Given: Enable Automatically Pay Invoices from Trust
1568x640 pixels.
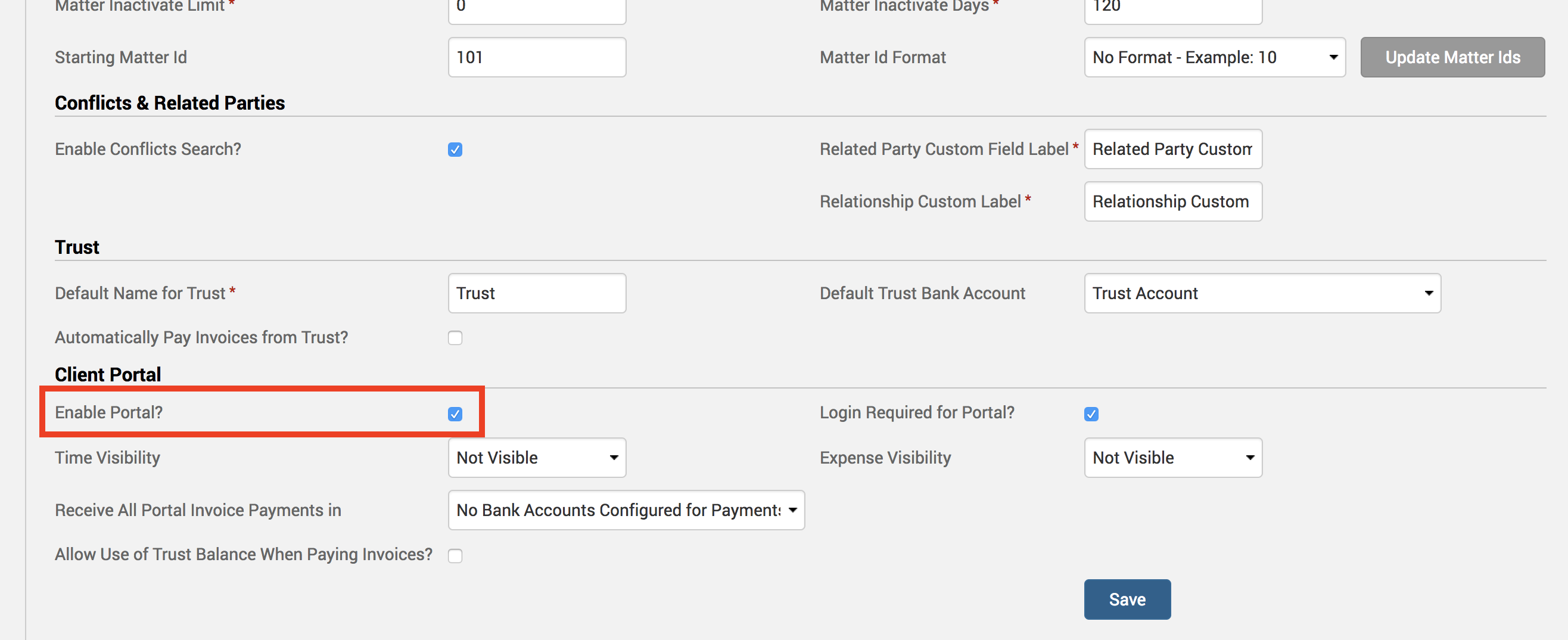Looking at the screenshot, I should pos(455,338).
